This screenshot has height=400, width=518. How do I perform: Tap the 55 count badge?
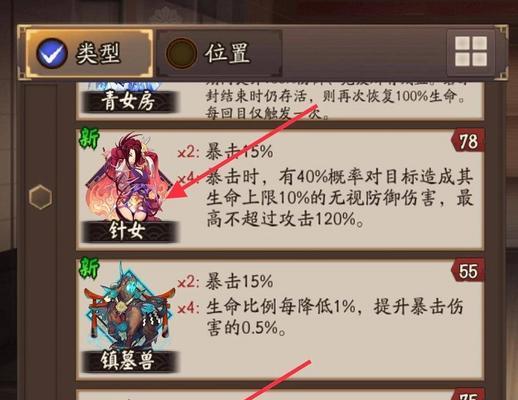point(467,271)
